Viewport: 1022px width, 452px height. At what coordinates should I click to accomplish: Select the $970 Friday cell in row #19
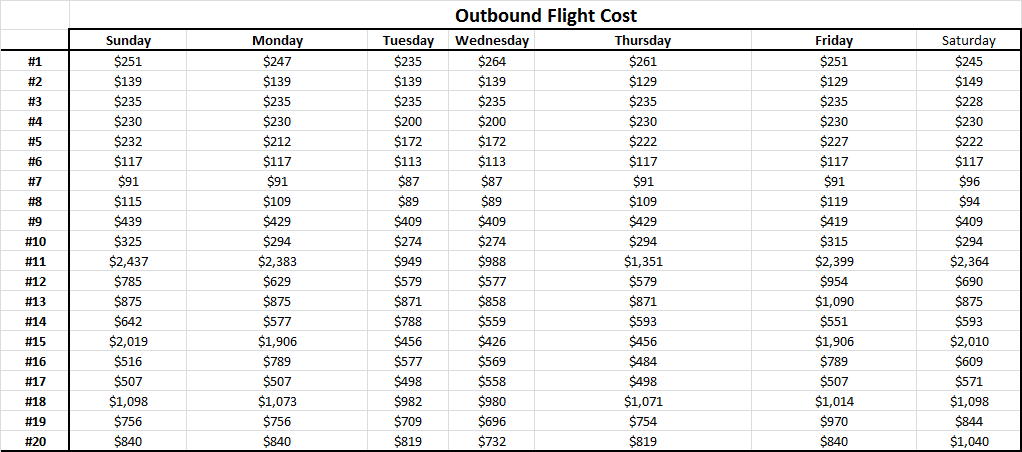coord(834,421)
